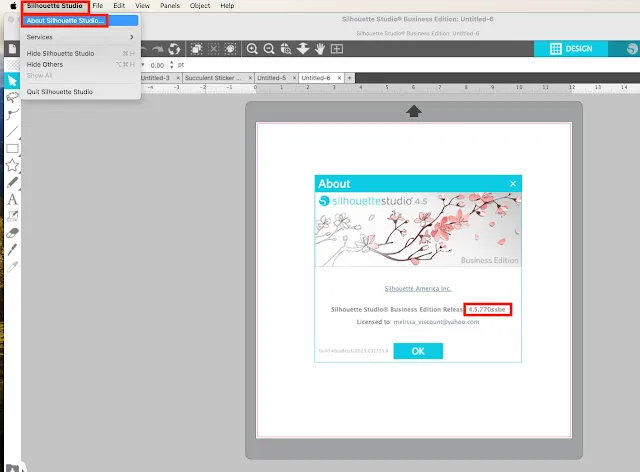Open the Panels menu
The image size is (640, 472).
point(170,6)
